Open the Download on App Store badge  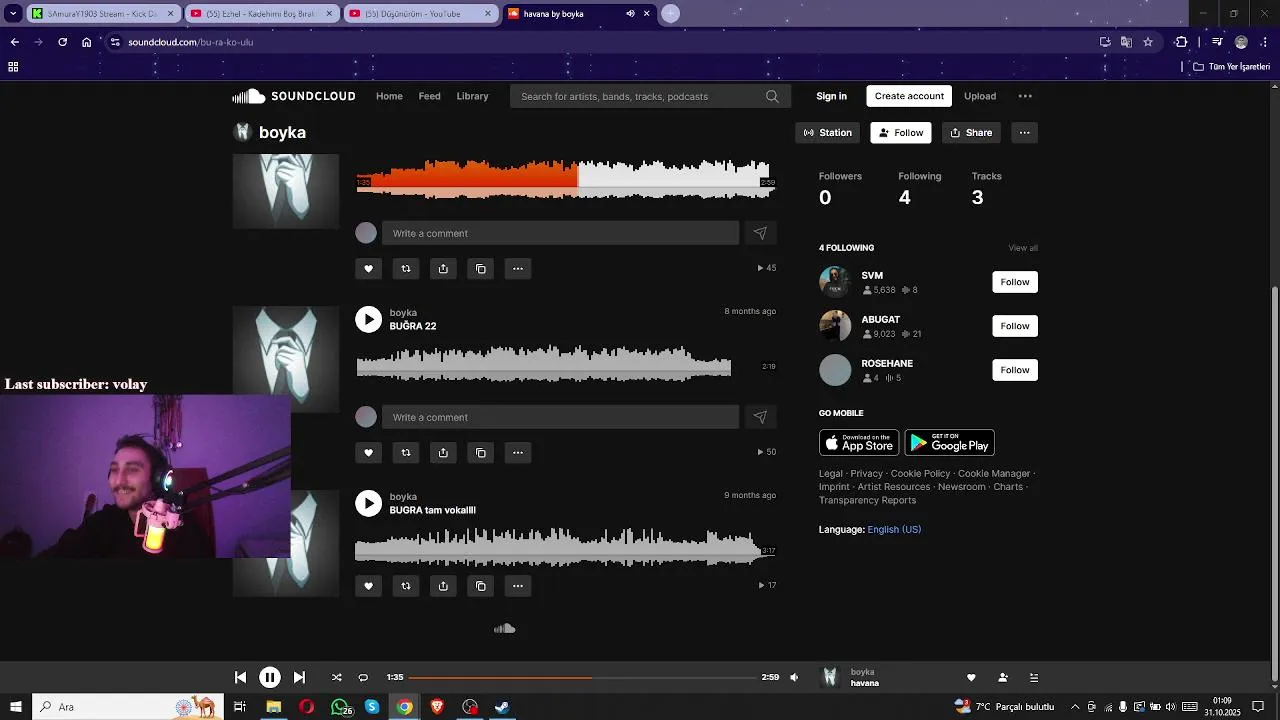pyautogui.click(x=859, y=442)
